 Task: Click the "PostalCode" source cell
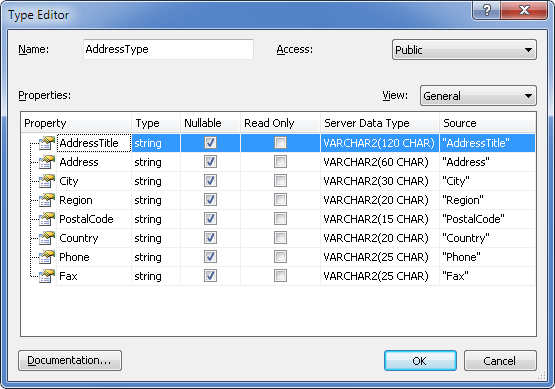(x=487, y=219)
